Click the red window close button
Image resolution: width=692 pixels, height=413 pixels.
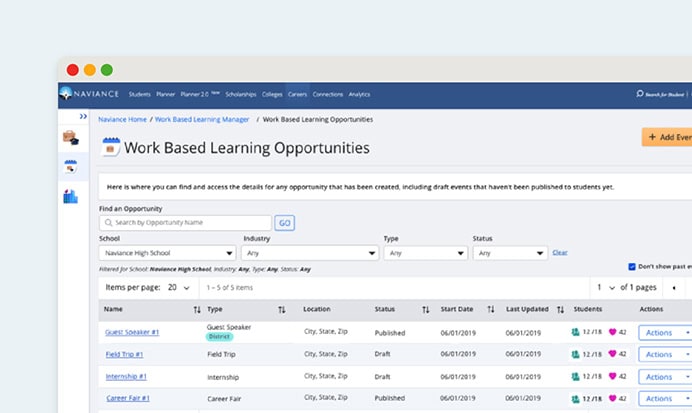click(73, 70)
